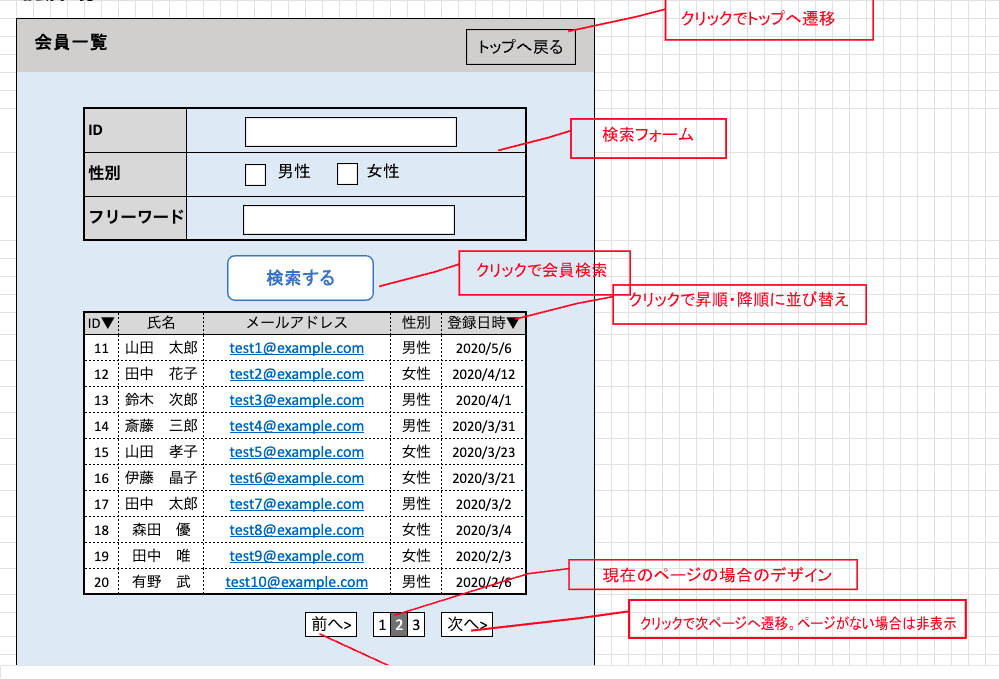Select page 3 in pagination
This screenshot has height=679, width=999.
pos(416,625)
